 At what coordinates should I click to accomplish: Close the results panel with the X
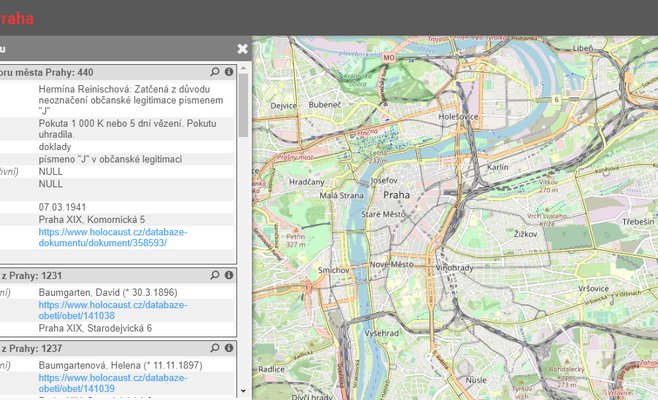[242, 48]
